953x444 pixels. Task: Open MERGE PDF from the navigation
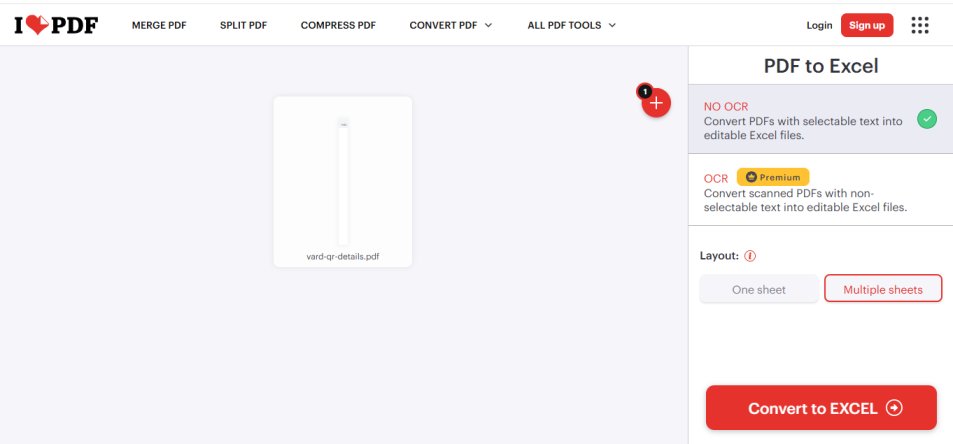[x=159, y=26]
